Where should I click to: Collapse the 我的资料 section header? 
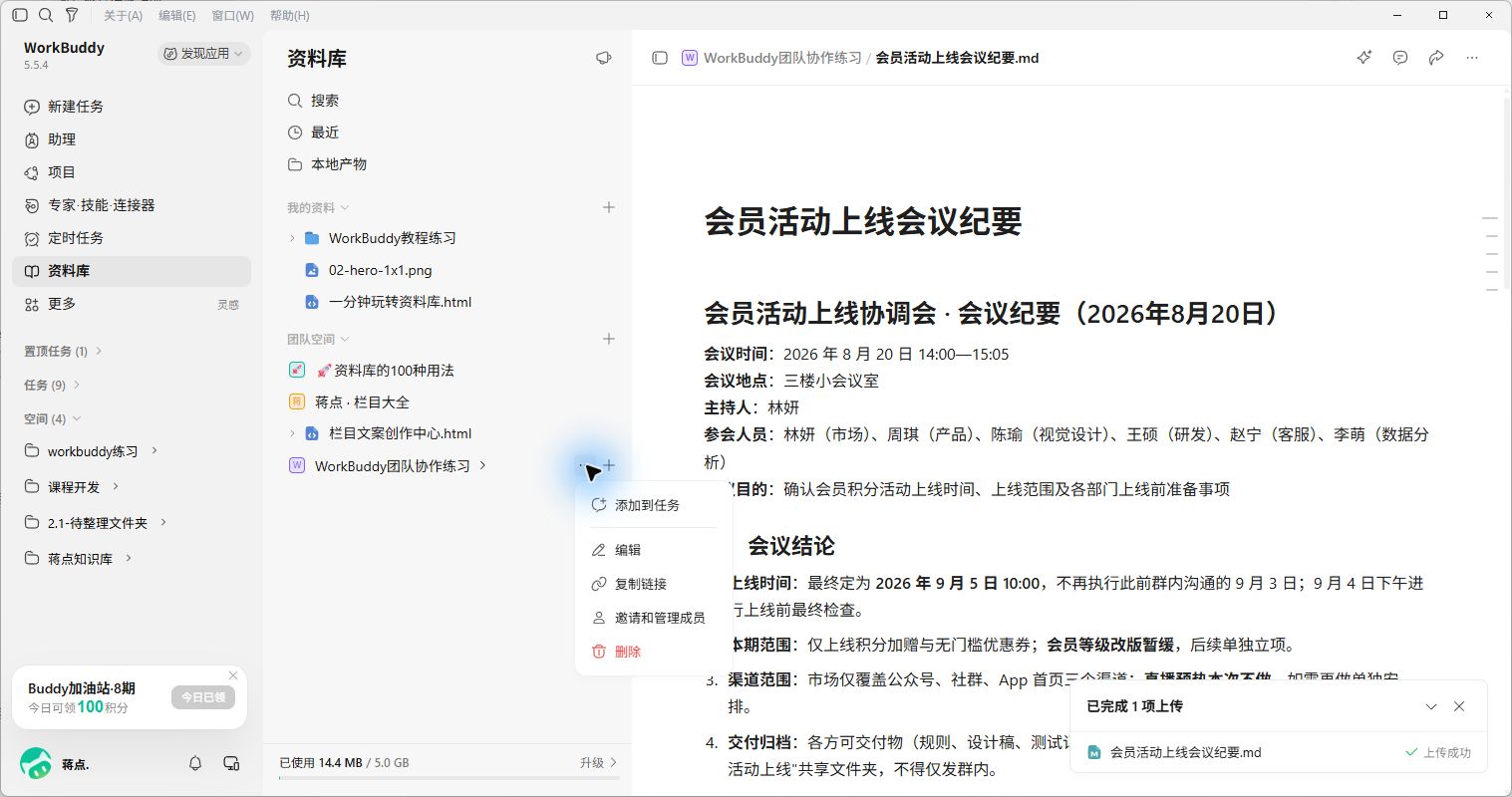point(318,207)
